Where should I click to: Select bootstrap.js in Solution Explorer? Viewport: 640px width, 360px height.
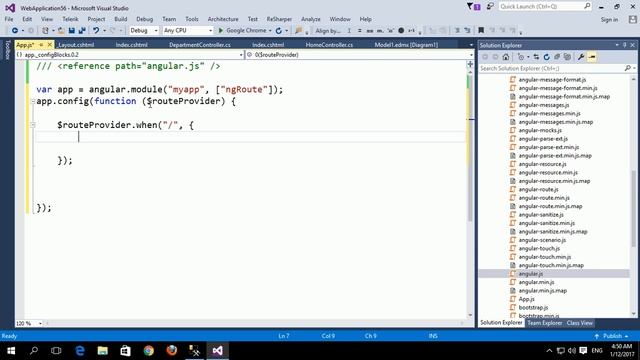coord(533,307)
